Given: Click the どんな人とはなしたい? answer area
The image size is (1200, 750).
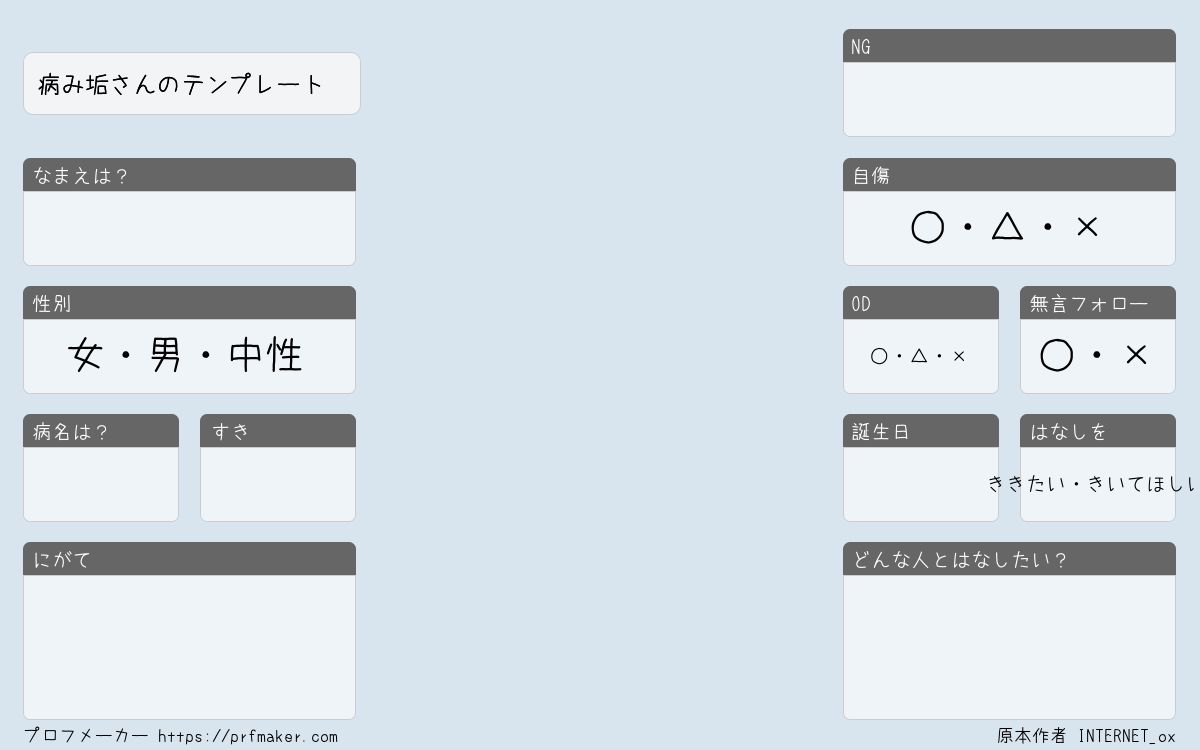Looking at the screenshot, I should click(x=1009, y=647).
